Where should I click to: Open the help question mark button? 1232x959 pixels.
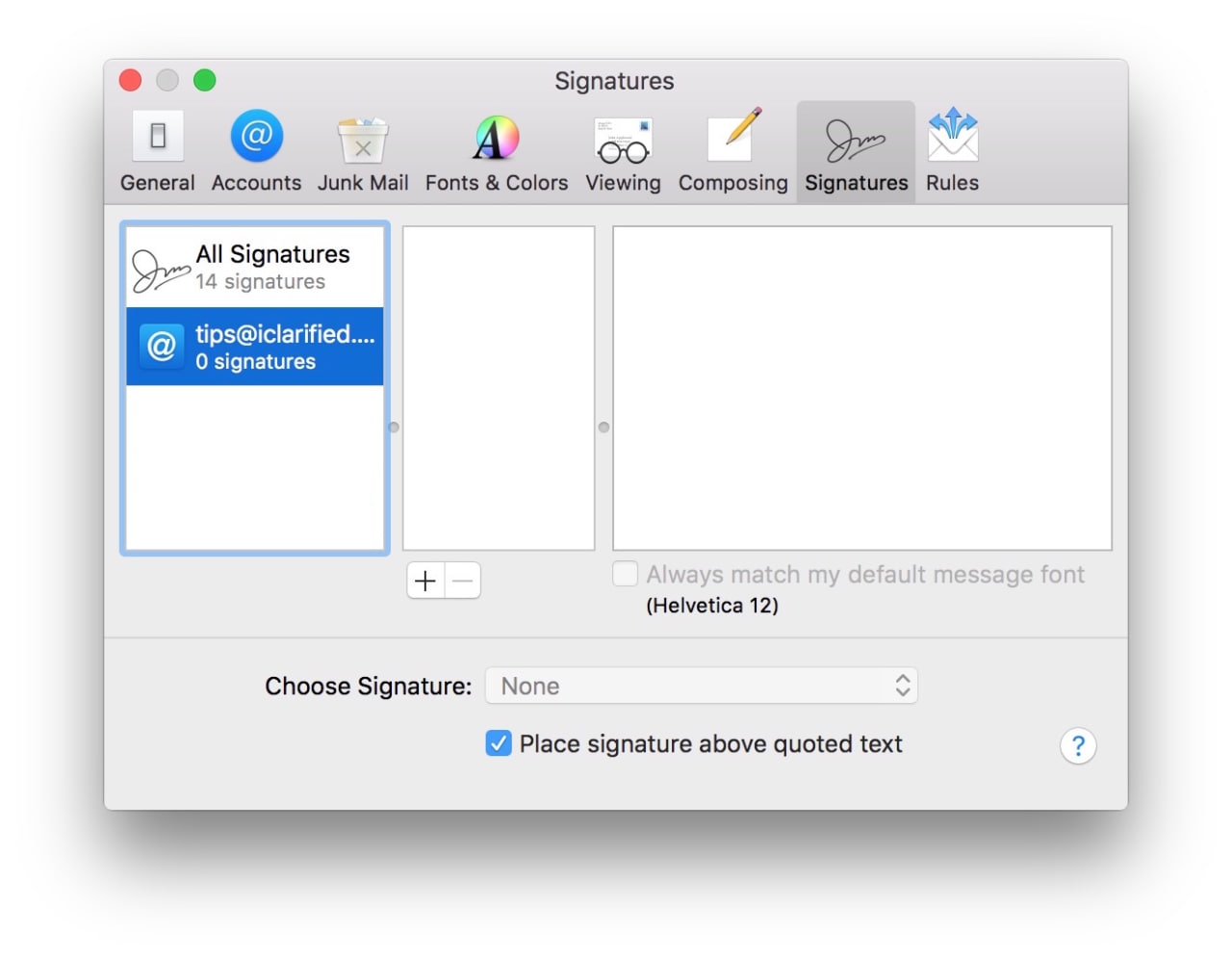pyautogui.click(x=1078, y=745)
